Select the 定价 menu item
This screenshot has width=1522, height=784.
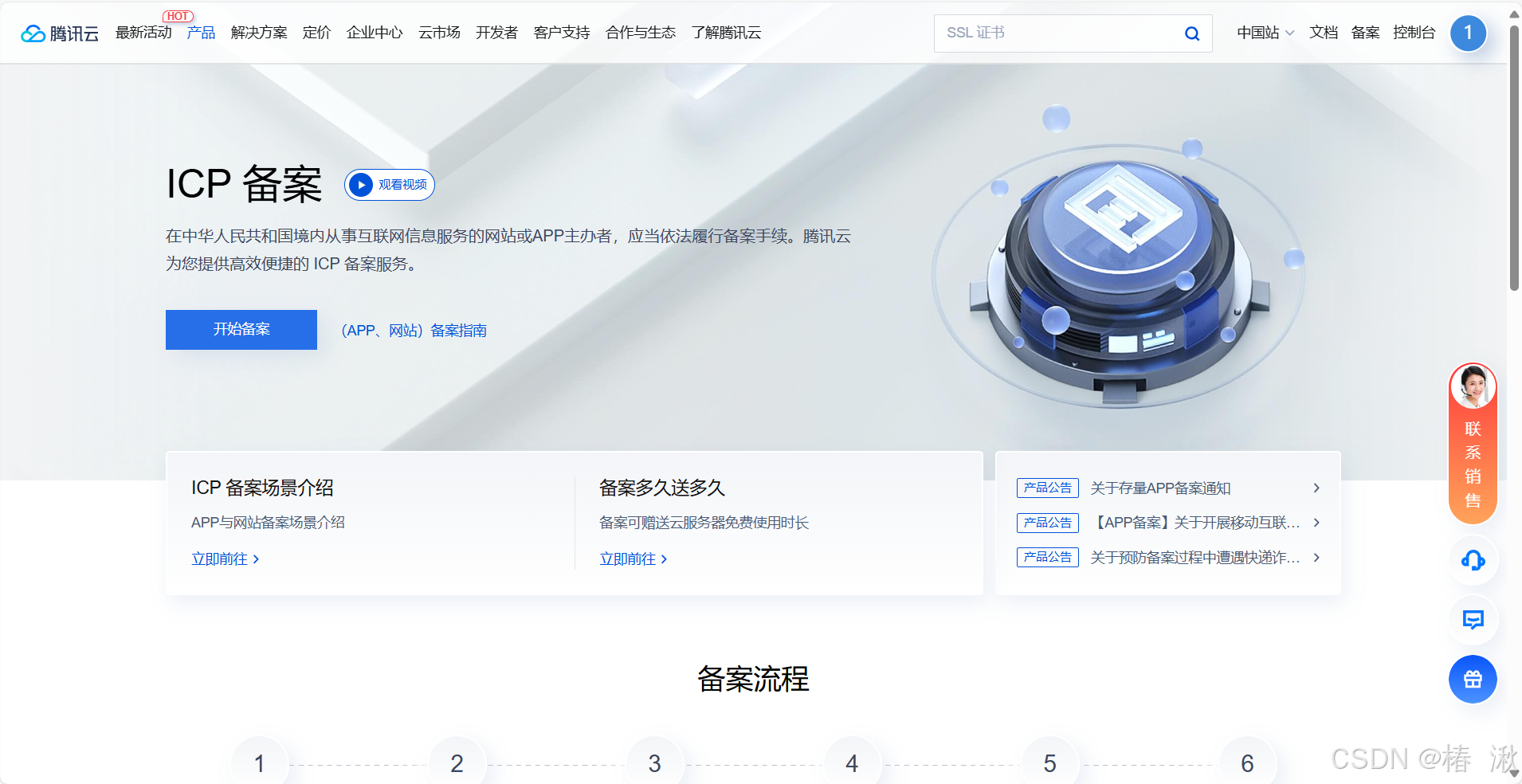point(316,33)
